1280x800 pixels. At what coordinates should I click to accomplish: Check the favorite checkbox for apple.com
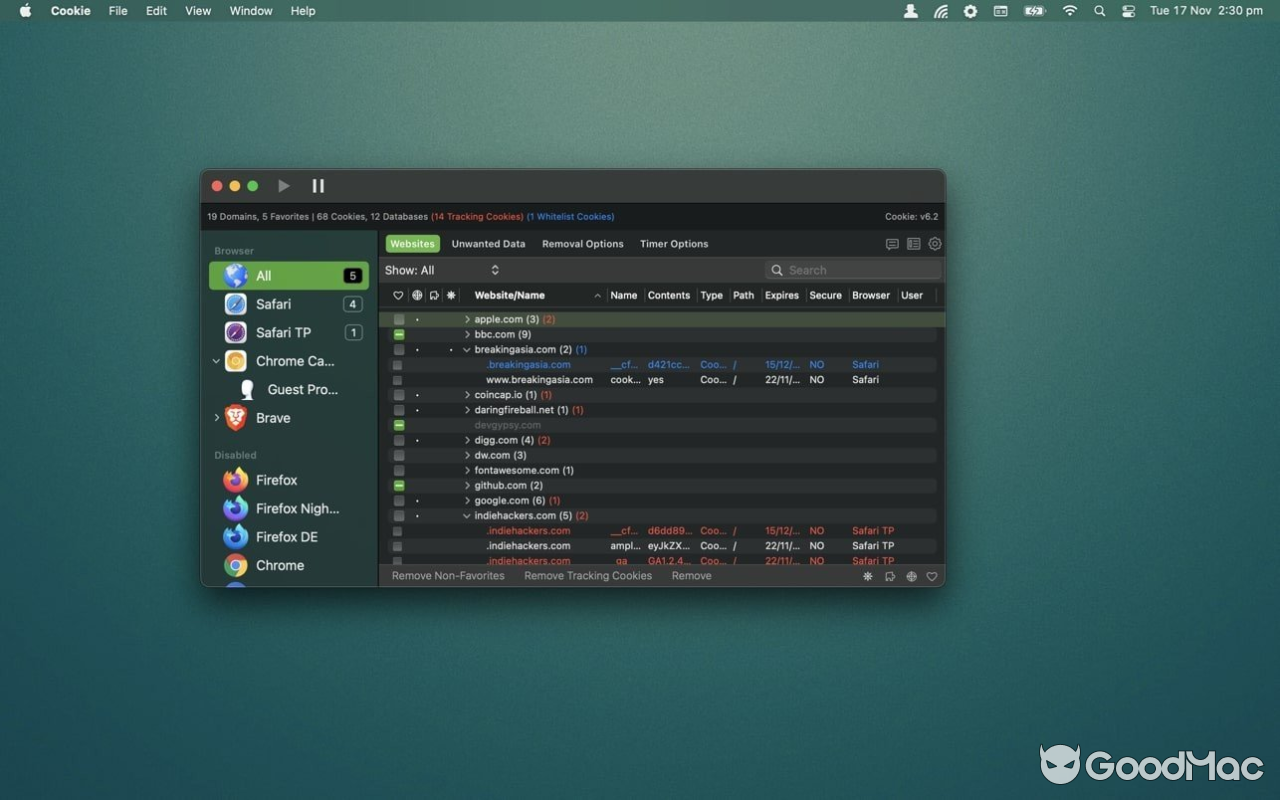[399, 320]
